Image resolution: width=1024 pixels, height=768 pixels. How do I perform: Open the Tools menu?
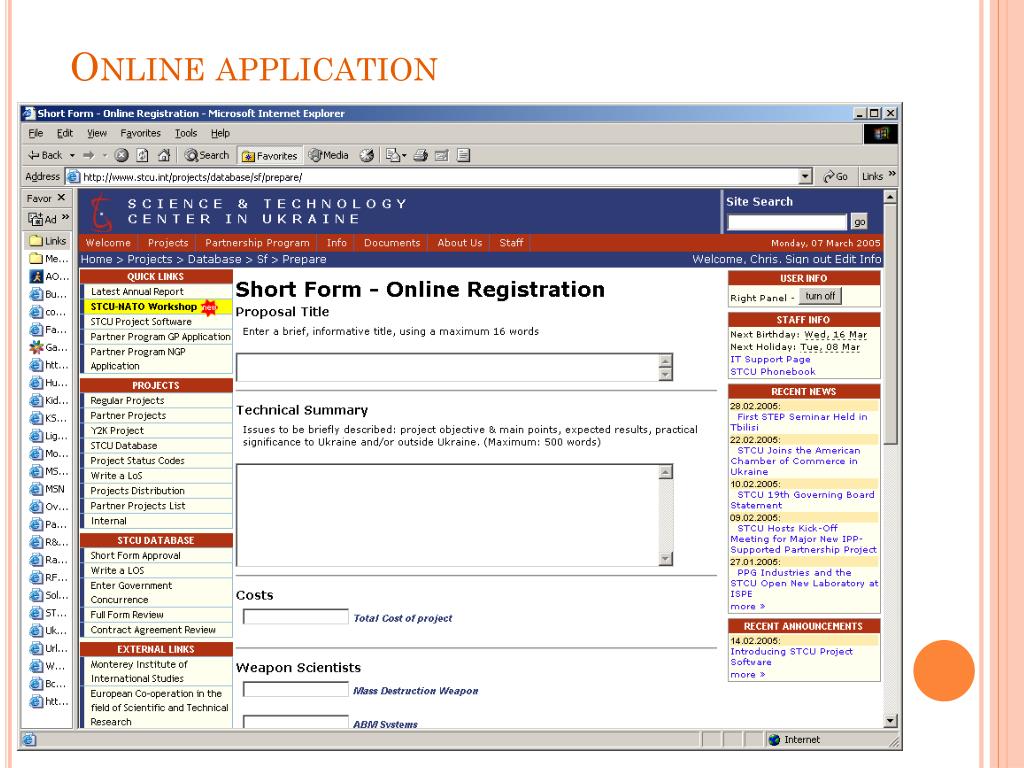coord(186,133)
